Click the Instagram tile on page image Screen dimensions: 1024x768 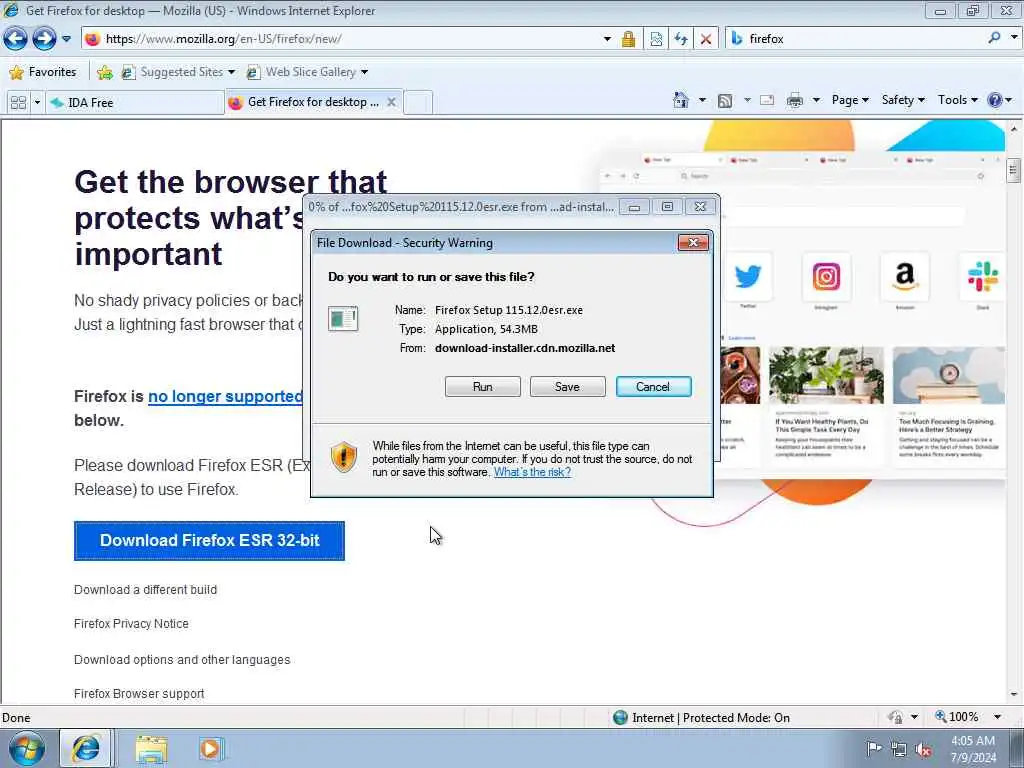click(x=826, y=276)
